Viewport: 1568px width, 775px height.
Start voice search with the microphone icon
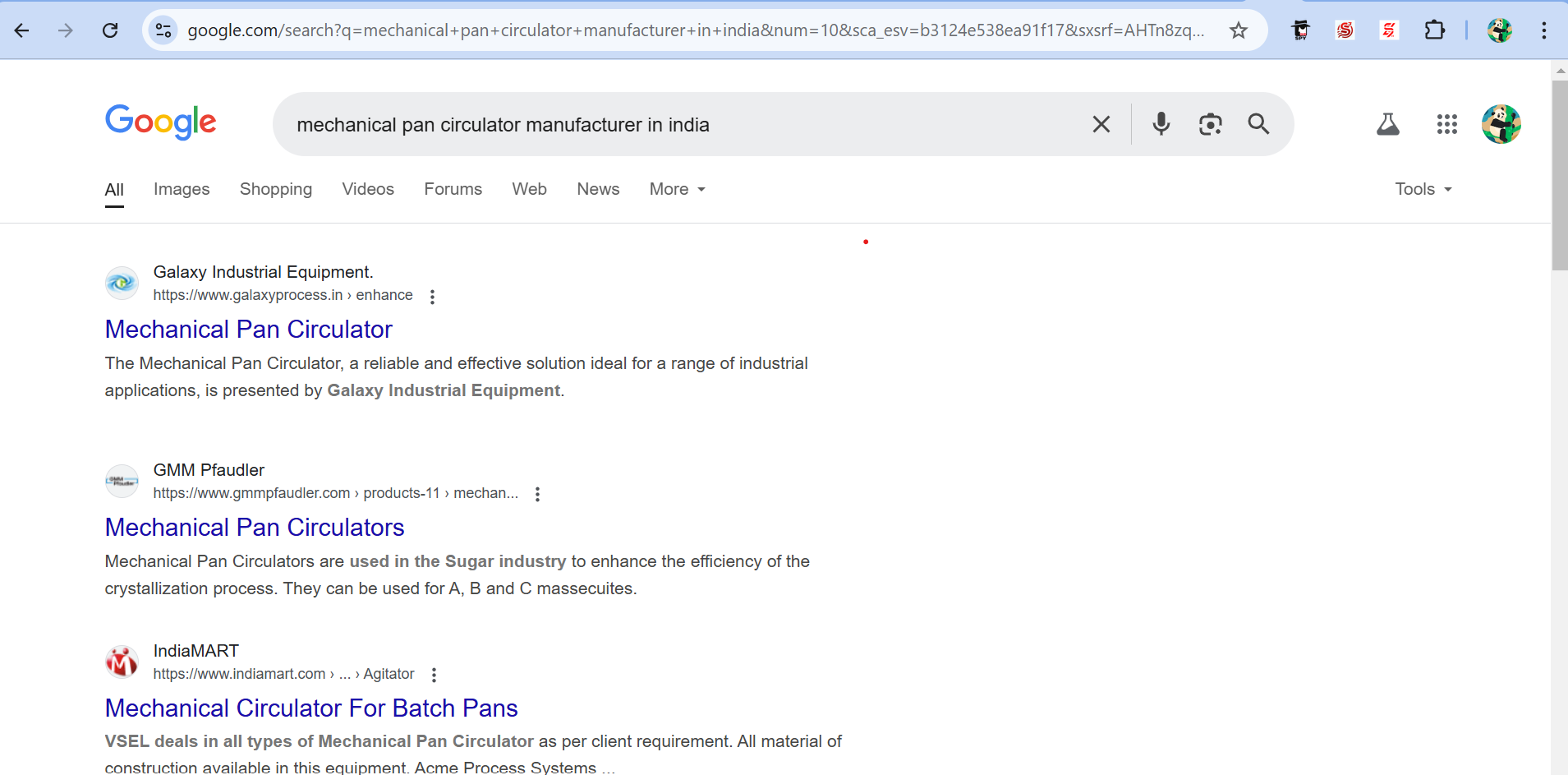(1161, 124)
